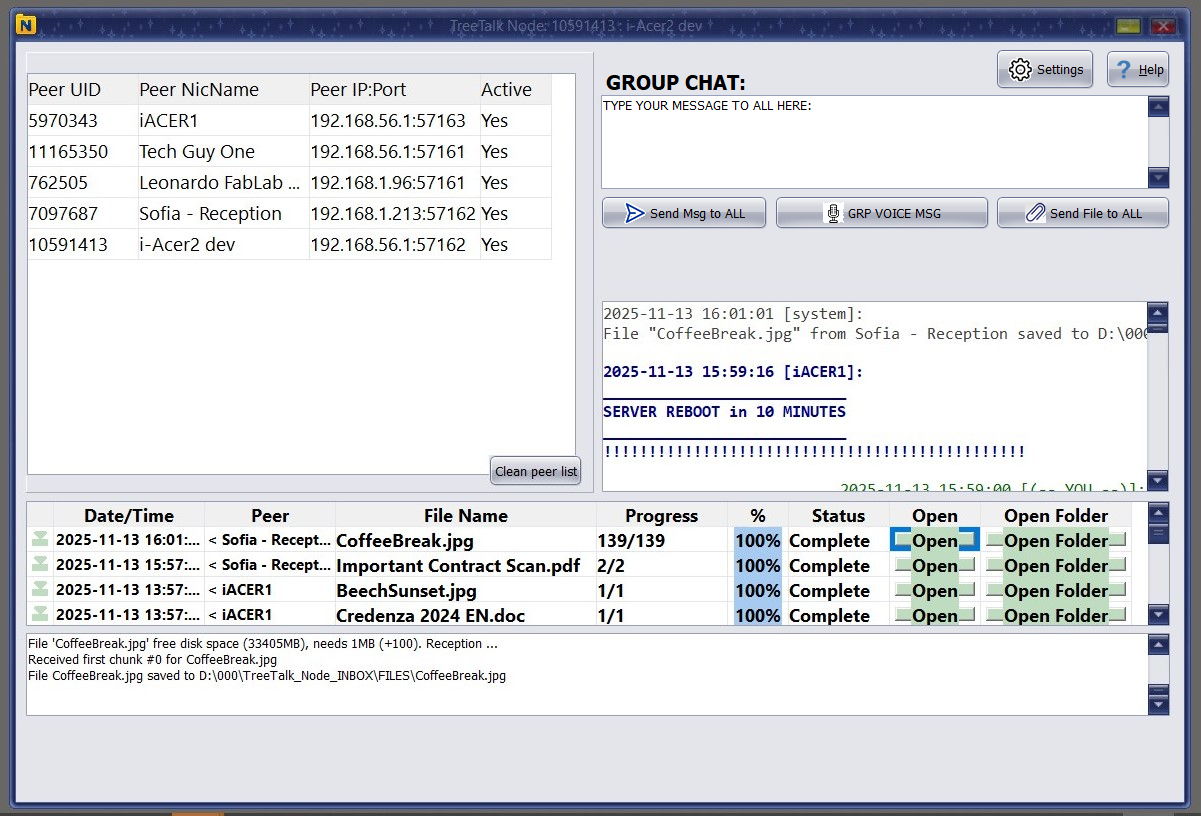Click Open Folder for Important Contract Scan.pdf

click(x=1055, y=565)
